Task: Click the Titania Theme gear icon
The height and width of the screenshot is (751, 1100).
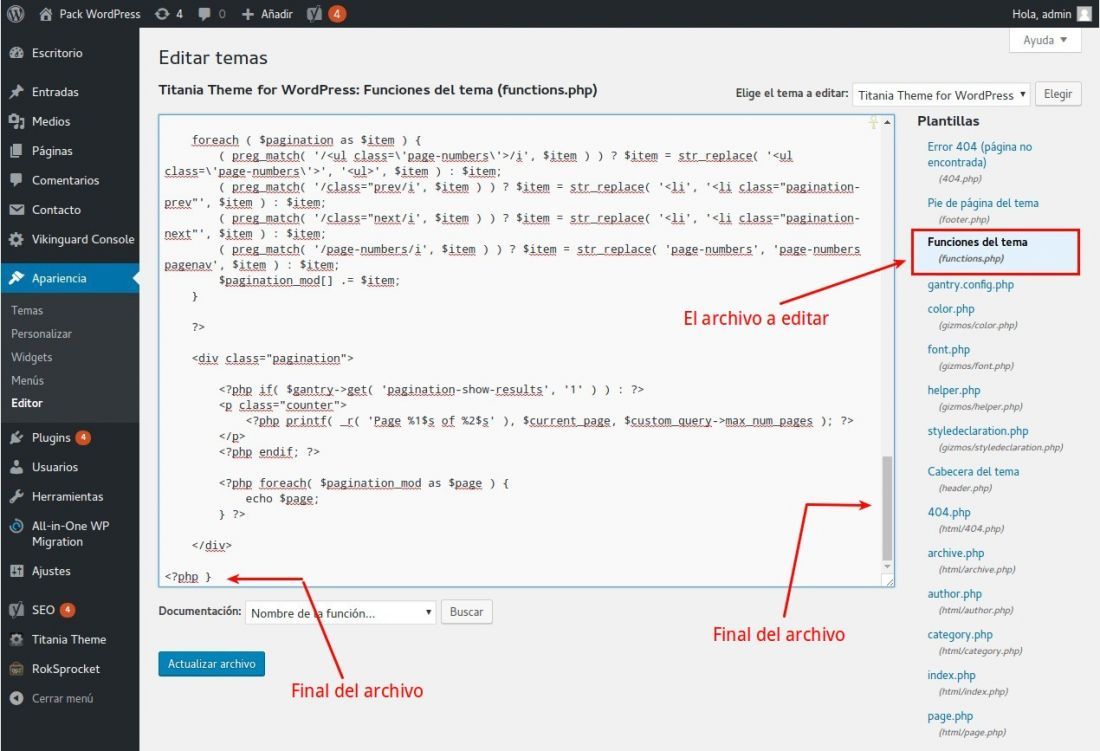Action: tap(17, 640)
